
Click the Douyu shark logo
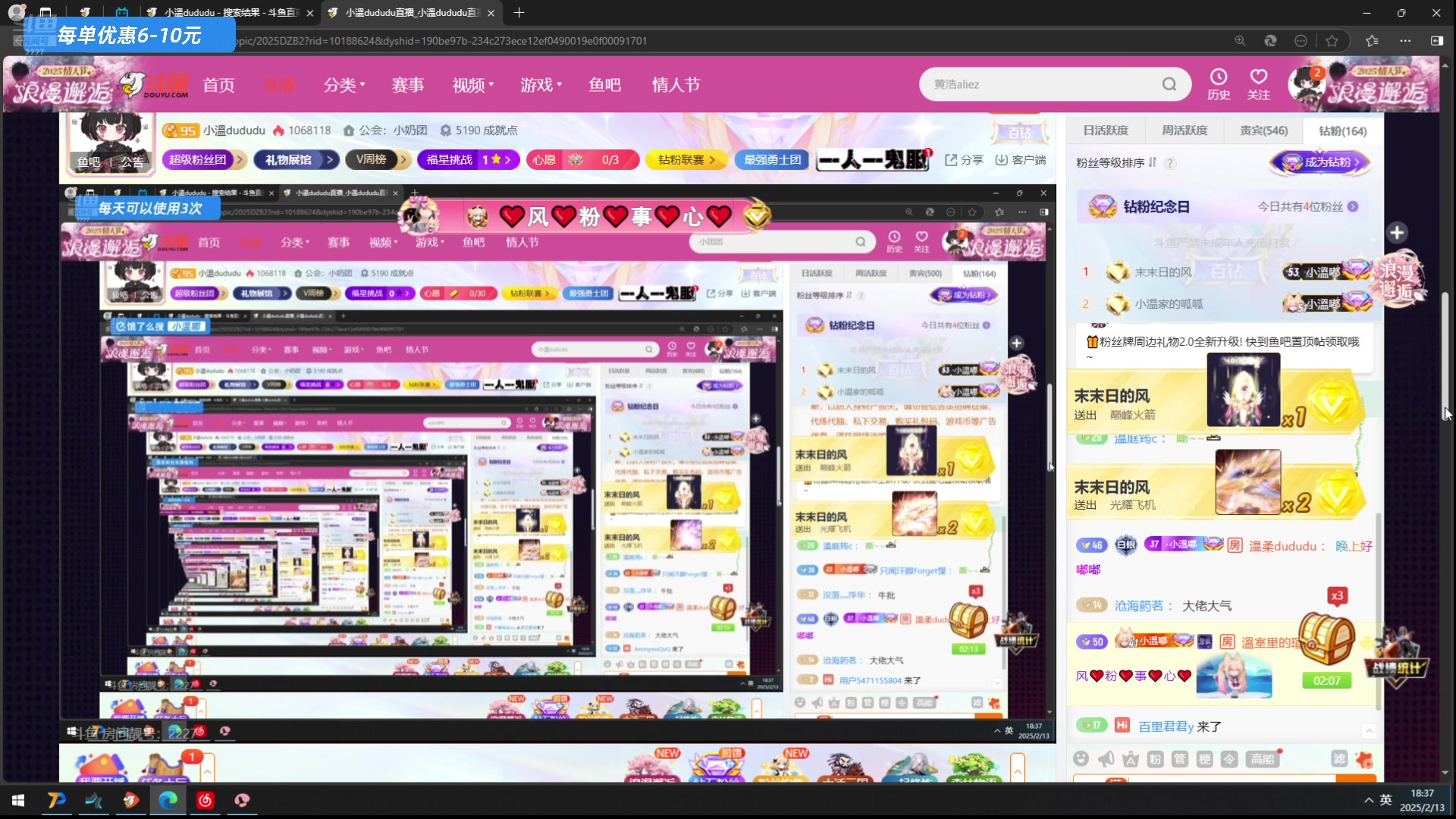point(155,85)
